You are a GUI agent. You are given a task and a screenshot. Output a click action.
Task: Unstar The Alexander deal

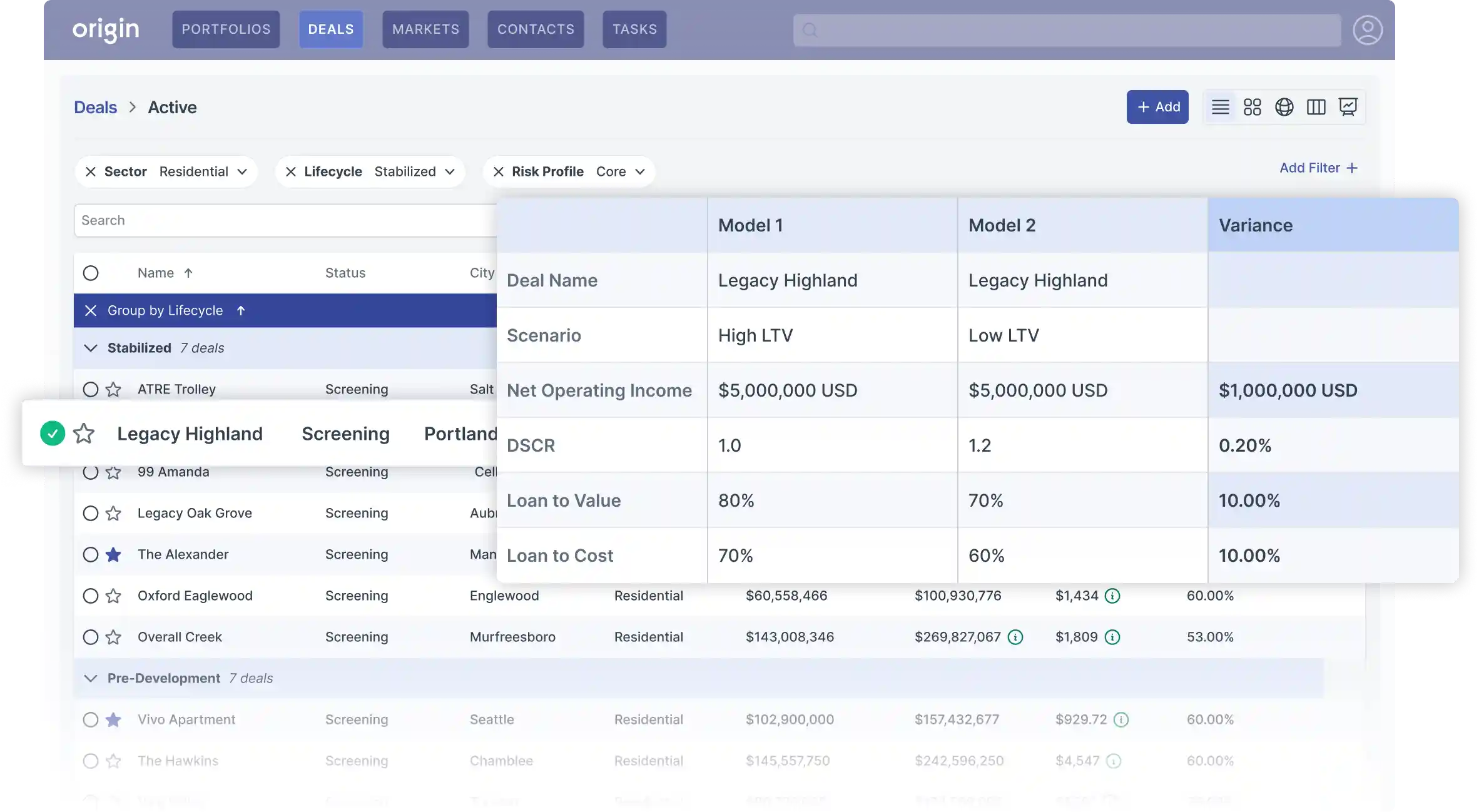click(113, 554)
